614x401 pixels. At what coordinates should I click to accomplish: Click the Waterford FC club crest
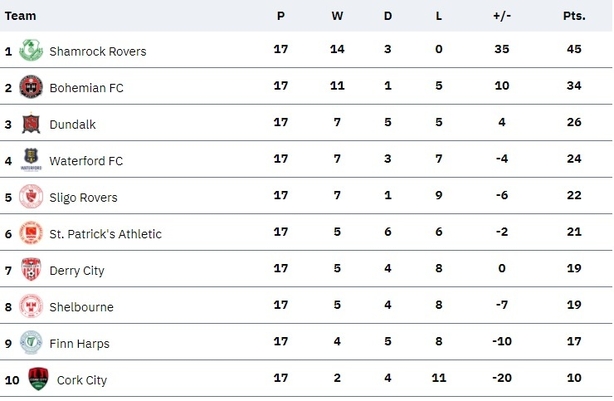[x=31, y=159]
